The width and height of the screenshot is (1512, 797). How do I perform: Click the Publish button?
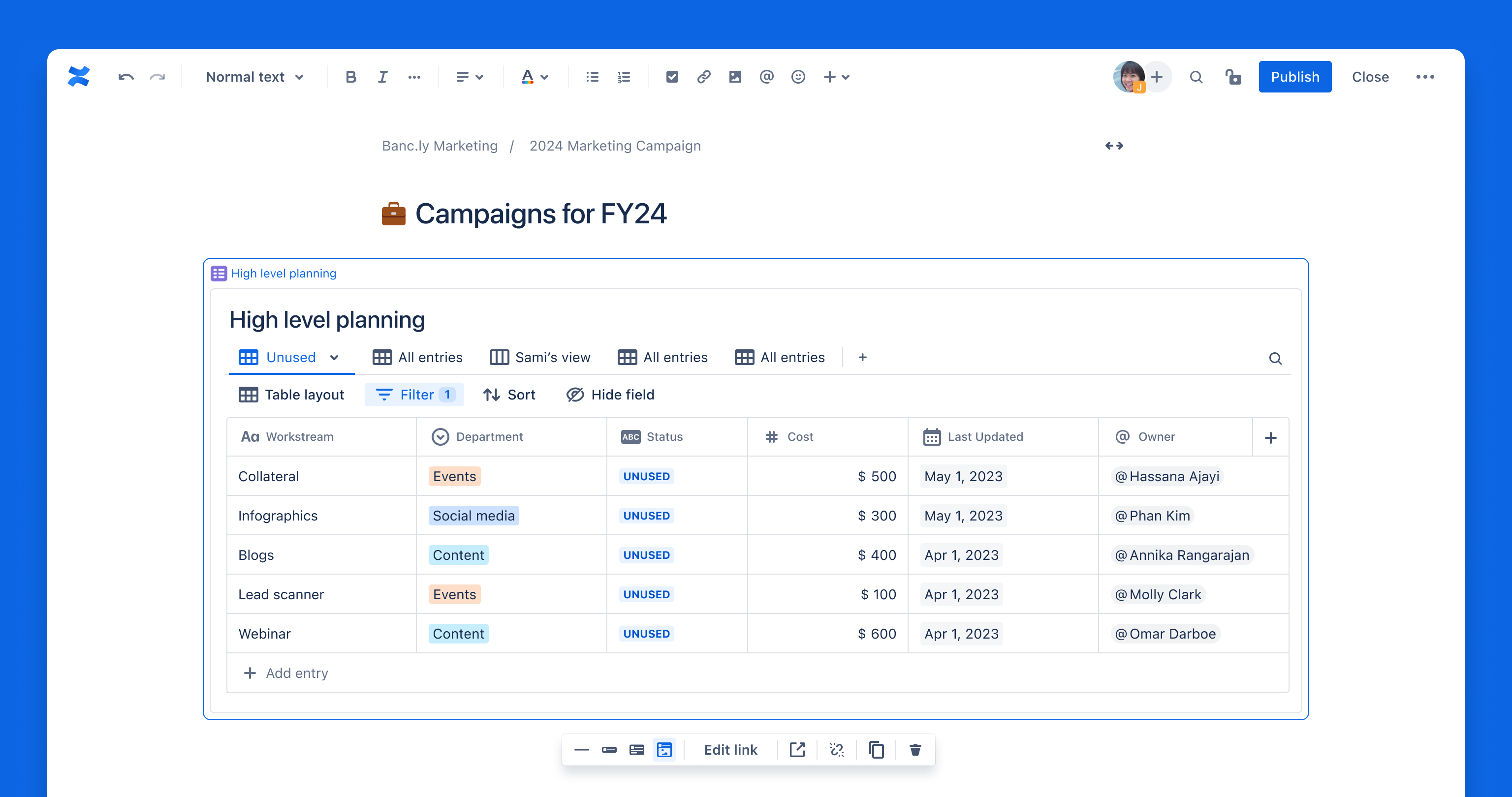pyautogui.click(x=1295, y=76)
